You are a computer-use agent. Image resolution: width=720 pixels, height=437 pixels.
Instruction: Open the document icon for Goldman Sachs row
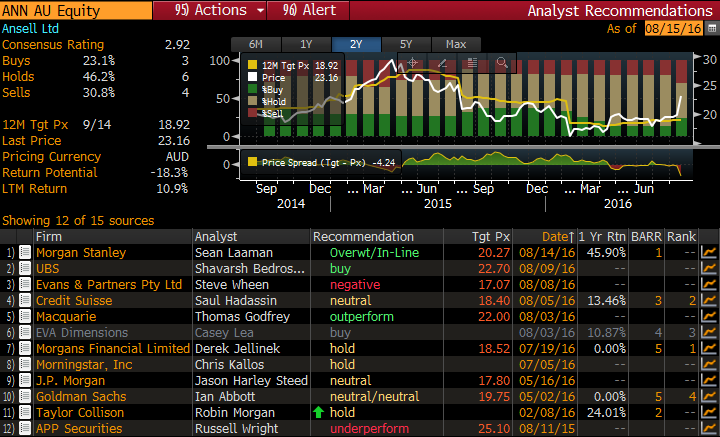(25, 397)
